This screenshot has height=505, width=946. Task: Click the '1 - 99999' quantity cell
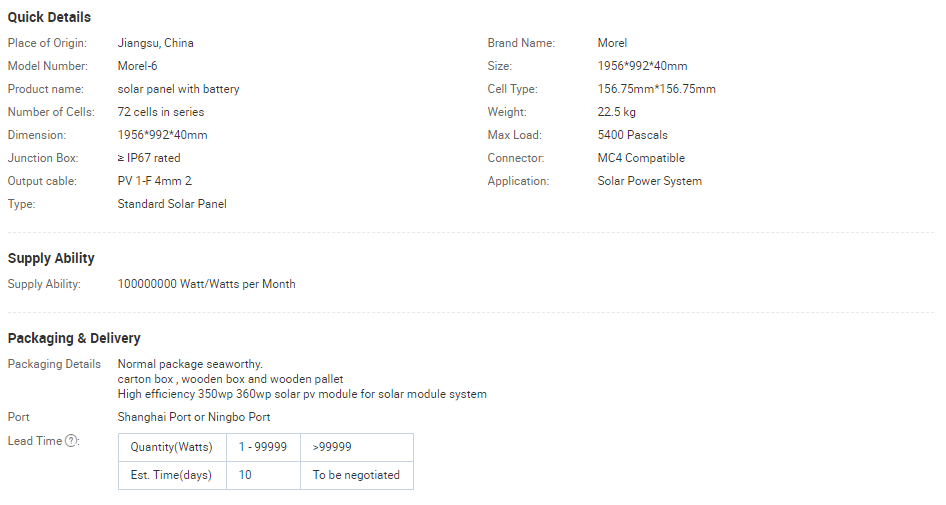pos(263,447)
